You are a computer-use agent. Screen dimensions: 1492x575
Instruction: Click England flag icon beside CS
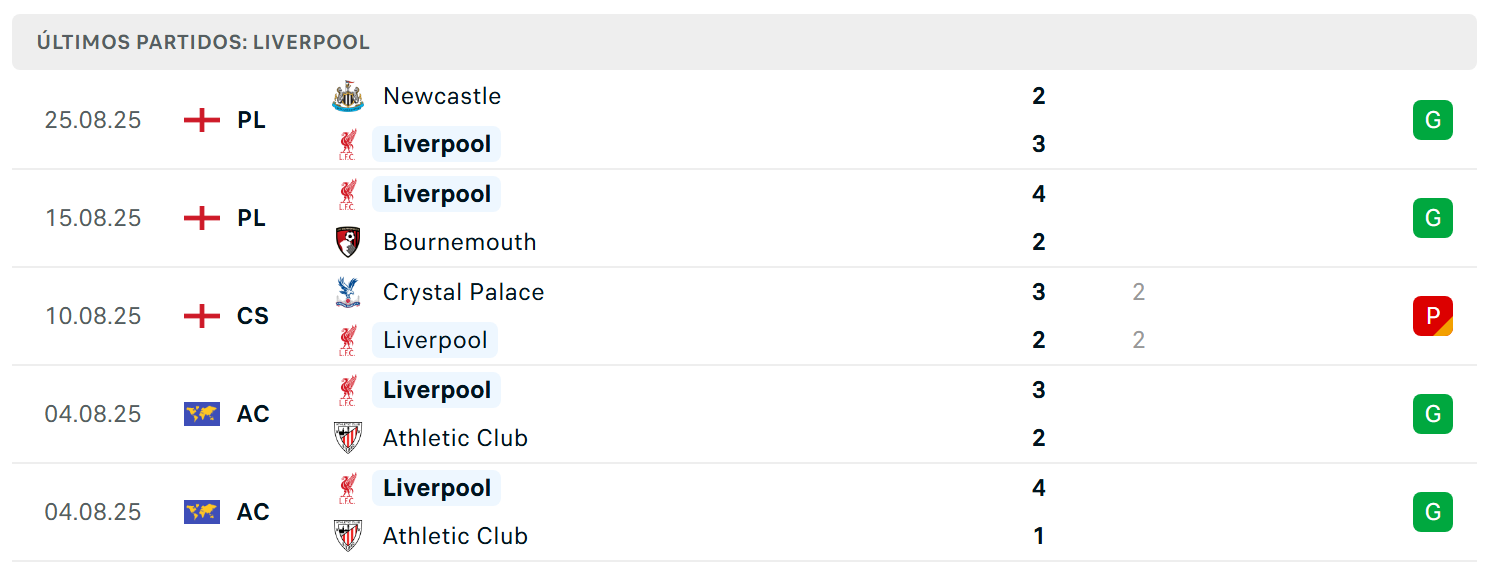pyautogui.click(x=202, y=316)
